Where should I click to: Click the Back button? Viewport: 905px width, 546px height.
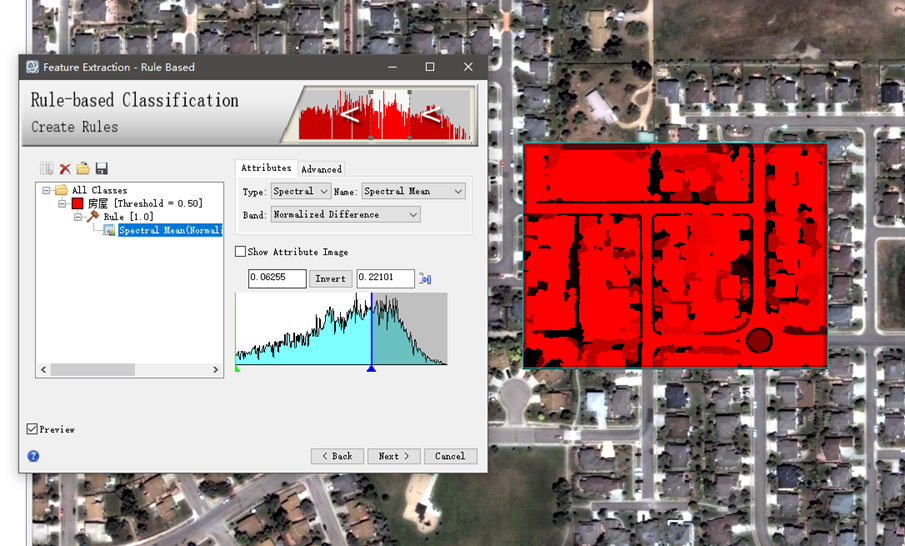338,456
